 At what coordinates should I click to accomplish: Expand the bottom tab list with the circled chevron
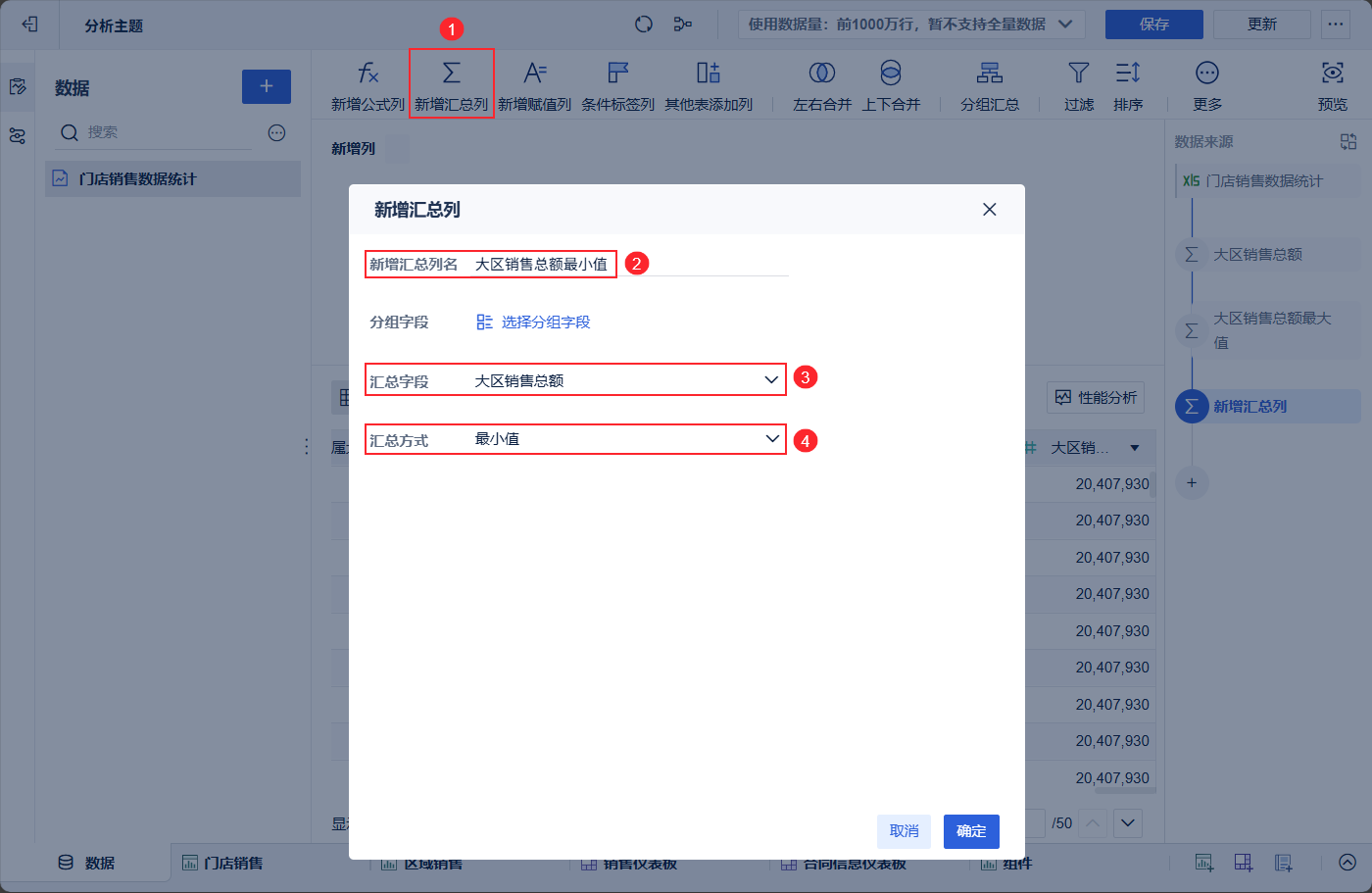click(x=1347, y=863)
